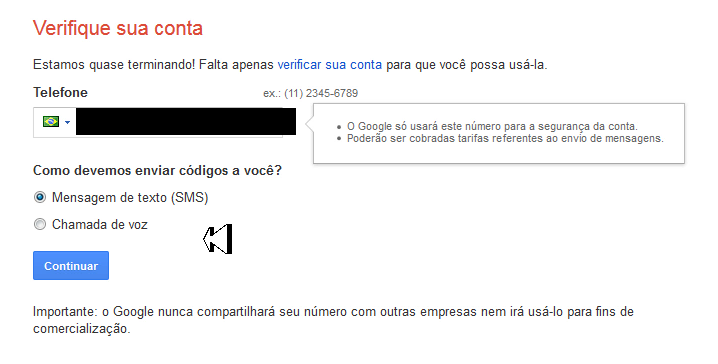Click the example number (11) 2345-6789
Screen dimensions: 718x364
coord(321,93)
